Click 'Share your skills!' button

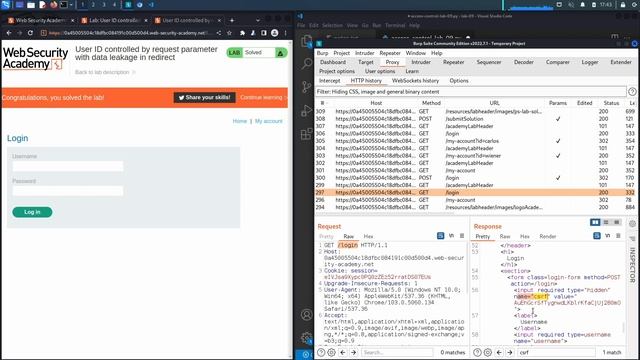(x=204, y=98)
